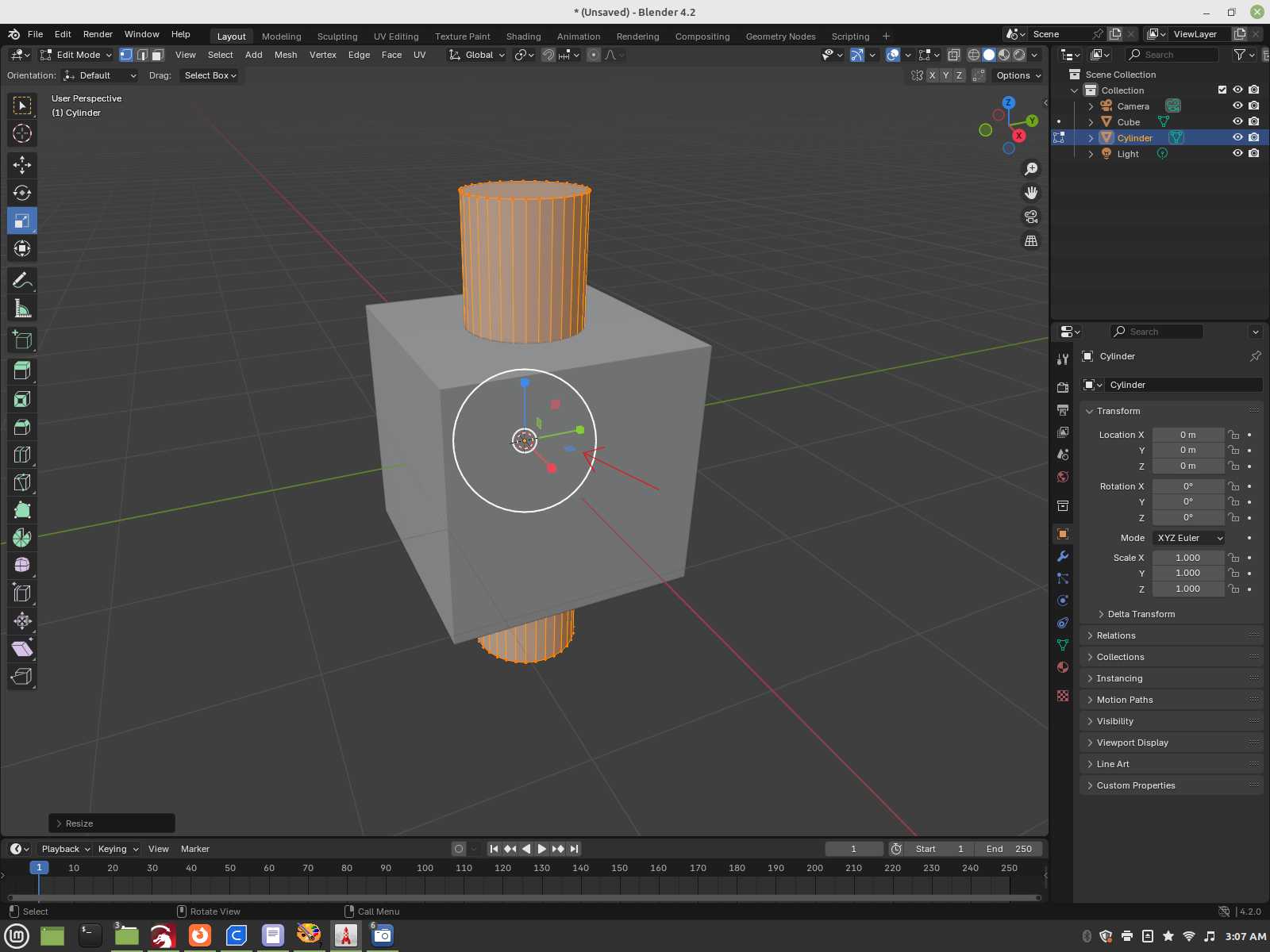Select the Extrude Region tool
1270x952 pixels.
pyautogui.click(x=22, y=371)
